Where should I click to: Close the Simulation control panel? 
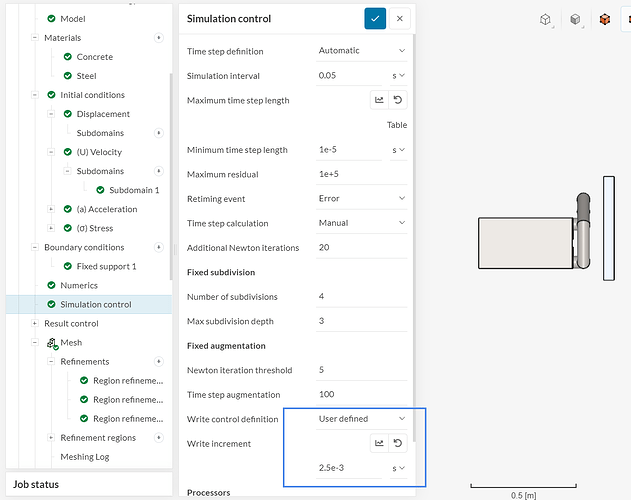(400, 18)
